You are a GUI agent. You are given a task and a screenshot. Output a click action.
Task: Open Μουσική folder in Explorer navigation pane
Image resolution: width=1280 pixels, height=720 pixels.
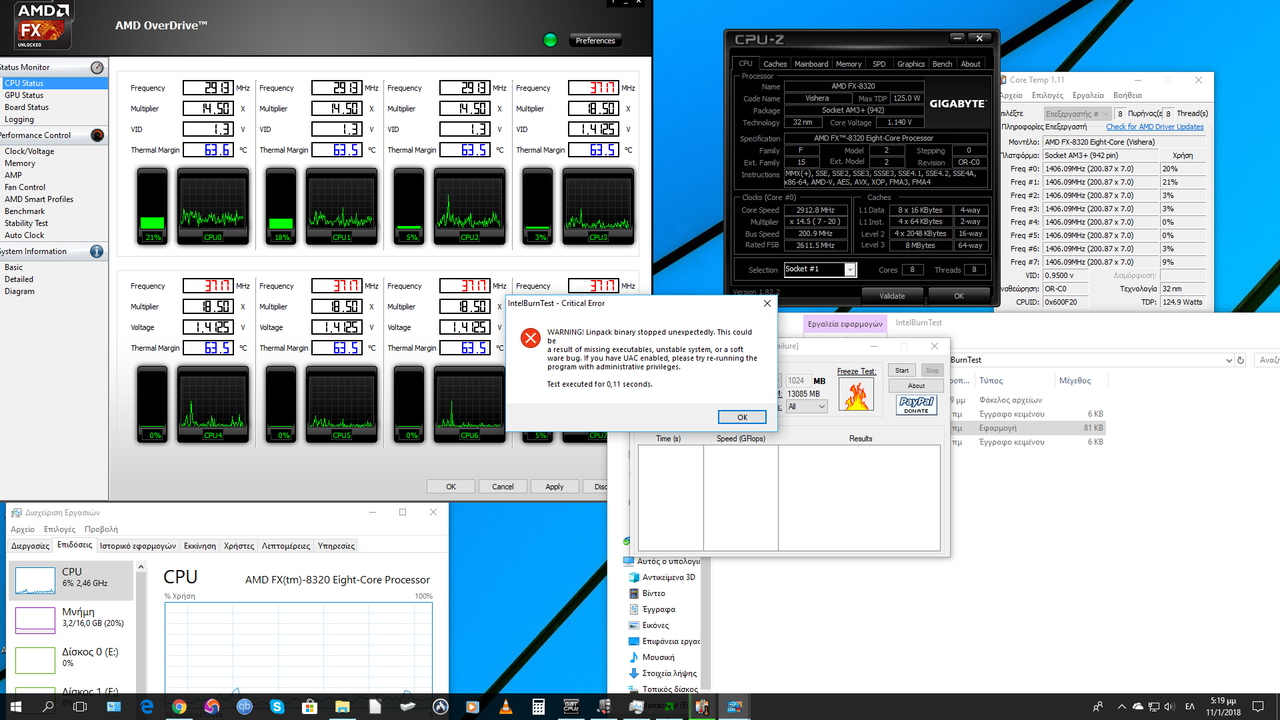coord(658,657)
